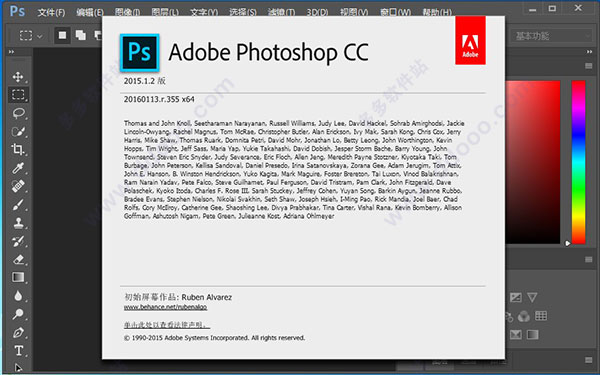The image size is (600, 375).
Task: Open the 文字(Y) menu
Action: pos(204,13)
